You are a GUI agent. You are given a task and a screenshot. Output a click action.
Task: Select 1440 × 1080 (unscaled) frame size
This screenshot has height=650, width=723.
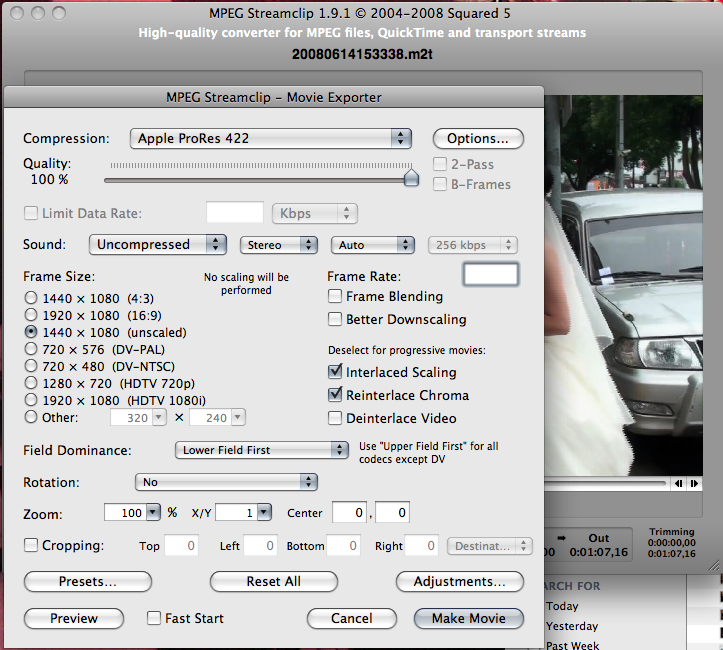(x=31, y=331)
